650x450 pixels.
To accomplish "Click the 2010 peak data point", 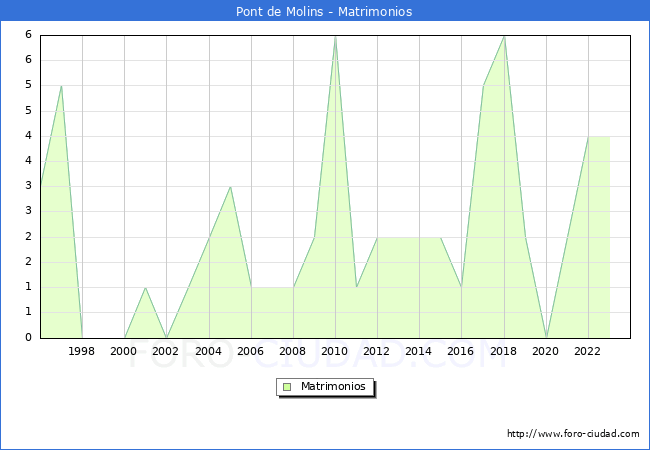I will (x=335, y=36).
